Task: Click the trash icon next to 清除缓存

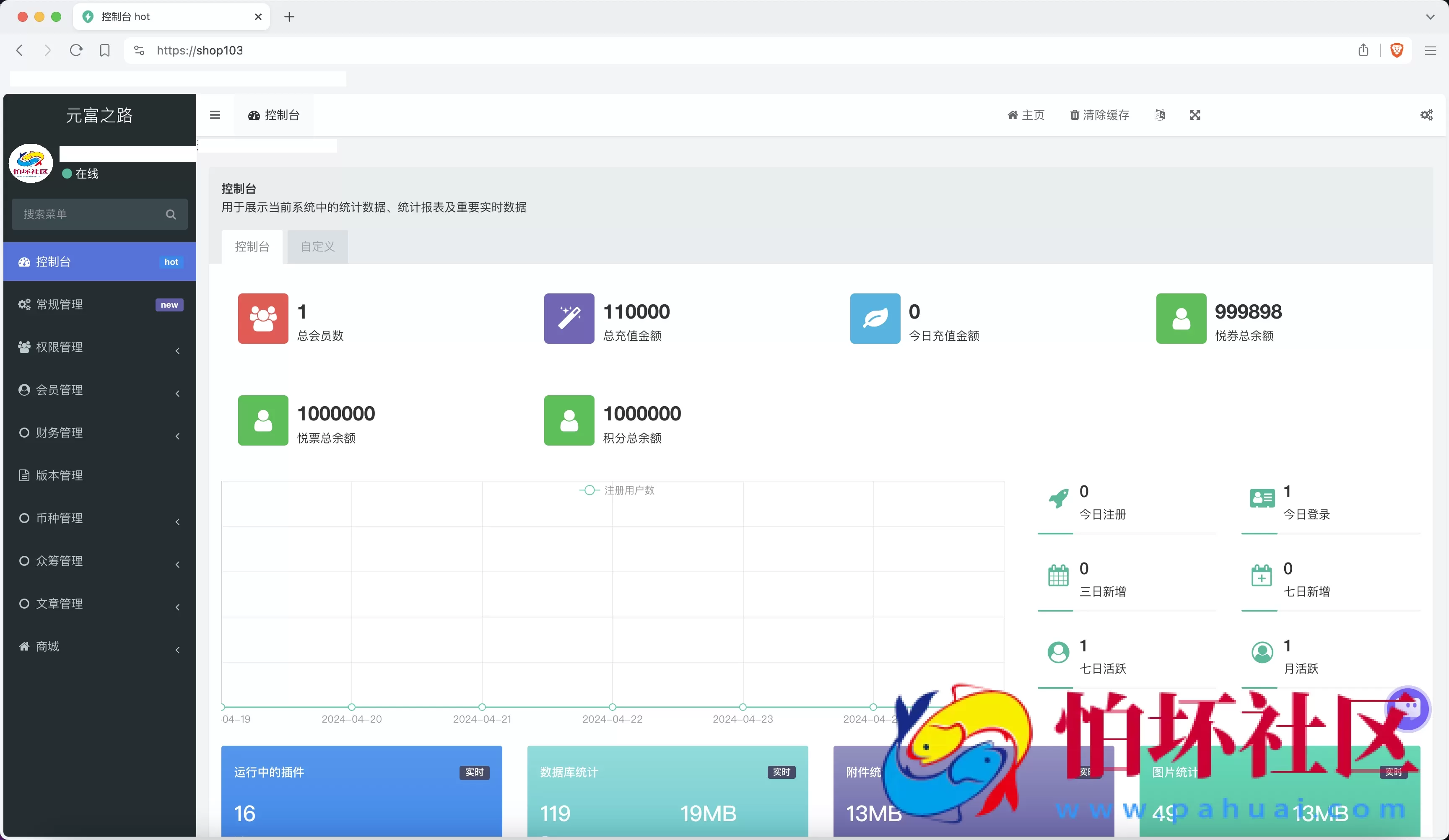Action: point(1074,115)
